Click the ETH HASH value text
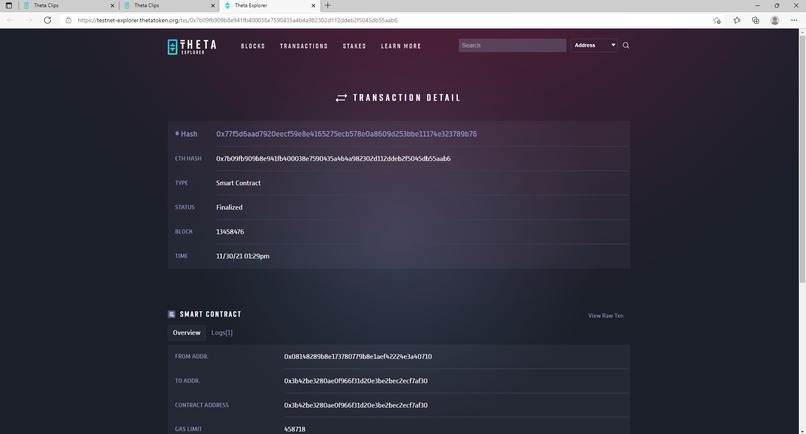806x434 pixels. [333, 158]
